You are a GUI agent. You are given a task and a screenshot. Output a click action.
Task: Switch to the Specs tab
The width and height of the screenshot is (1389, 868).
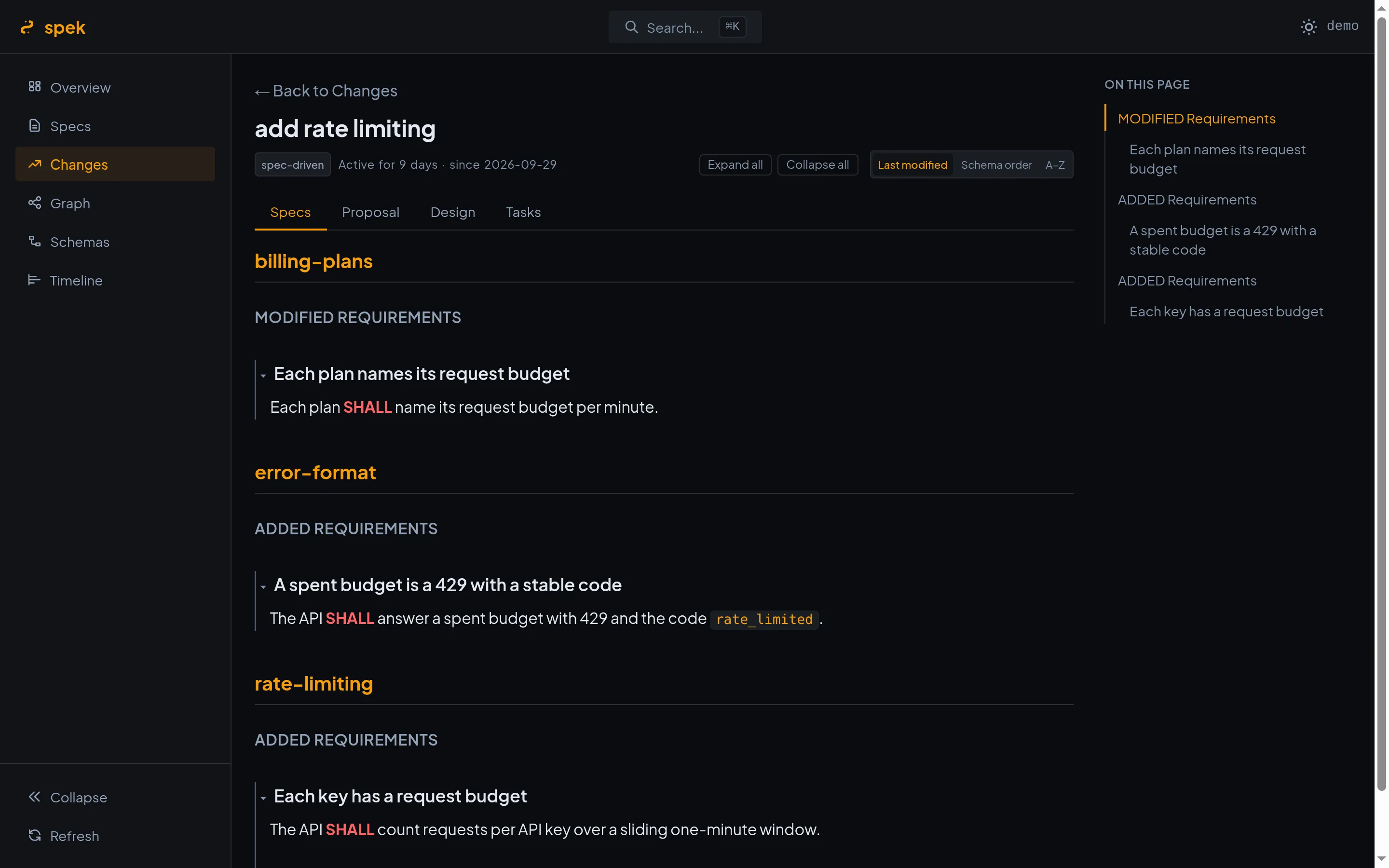290,212
